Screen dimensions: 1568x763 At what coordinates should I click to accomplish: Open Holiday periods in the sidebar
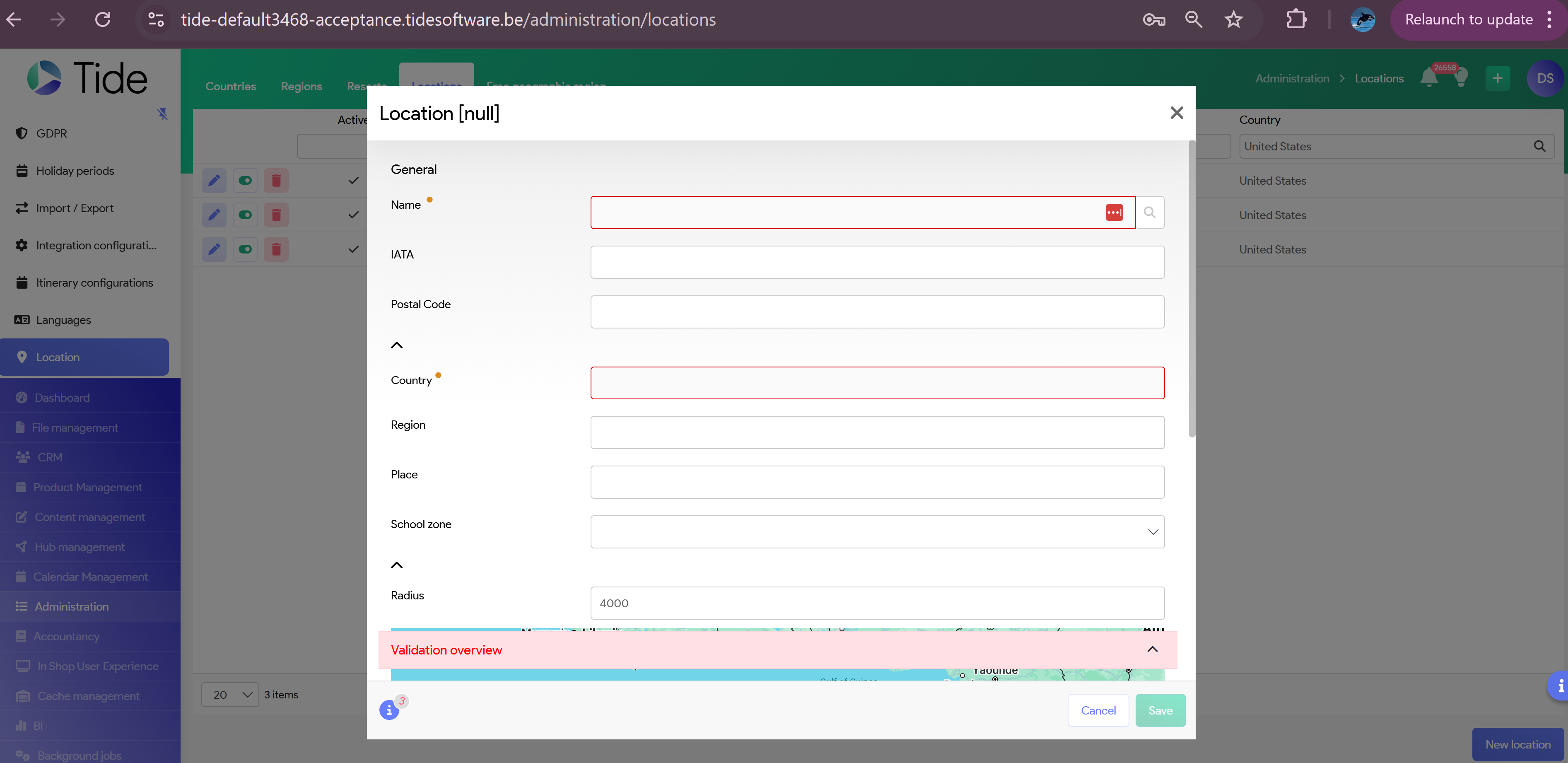point(75,171)
